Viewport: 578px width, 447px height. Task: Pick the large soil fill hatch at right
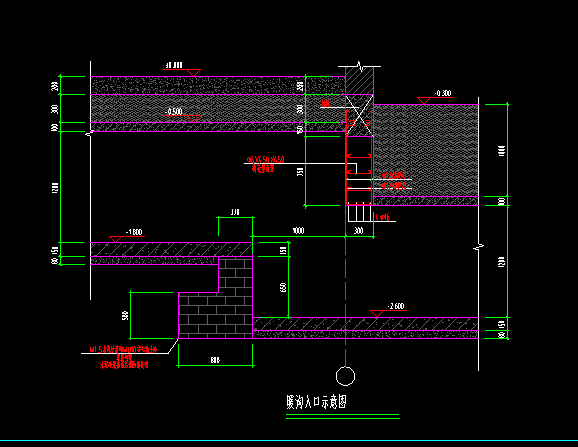(426, 150)
